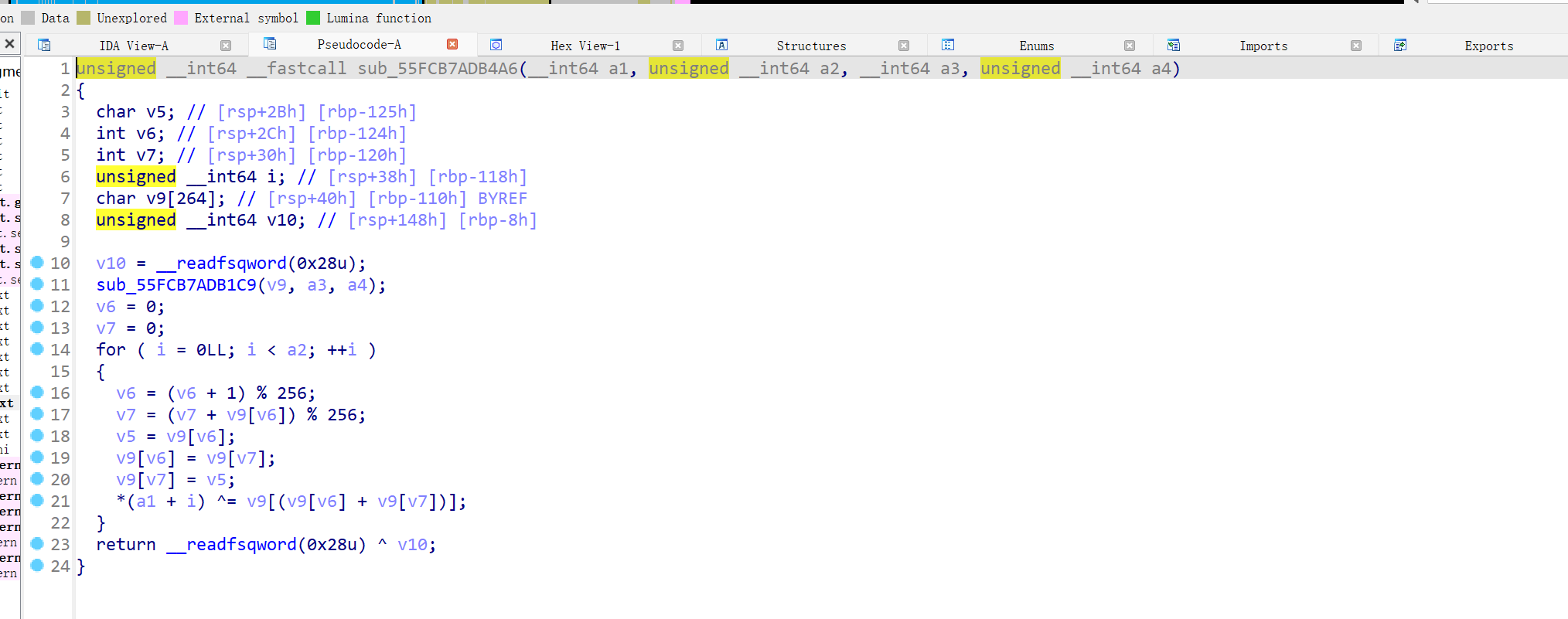
Task: Click the sub_55FCB7ADB1C9 function call
Action: 176,285
